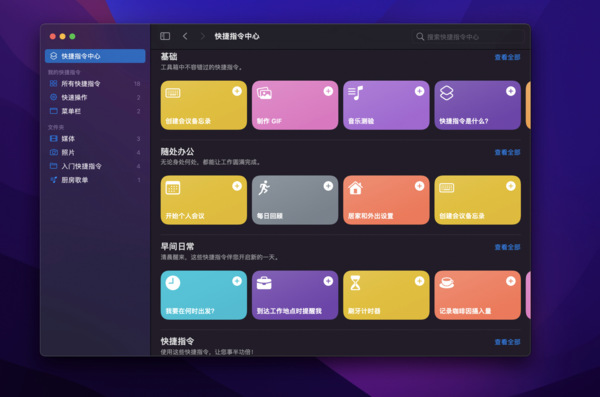Click 查看全部 for the 快捷指令 section
600x397 pixels.
point(507,342)
